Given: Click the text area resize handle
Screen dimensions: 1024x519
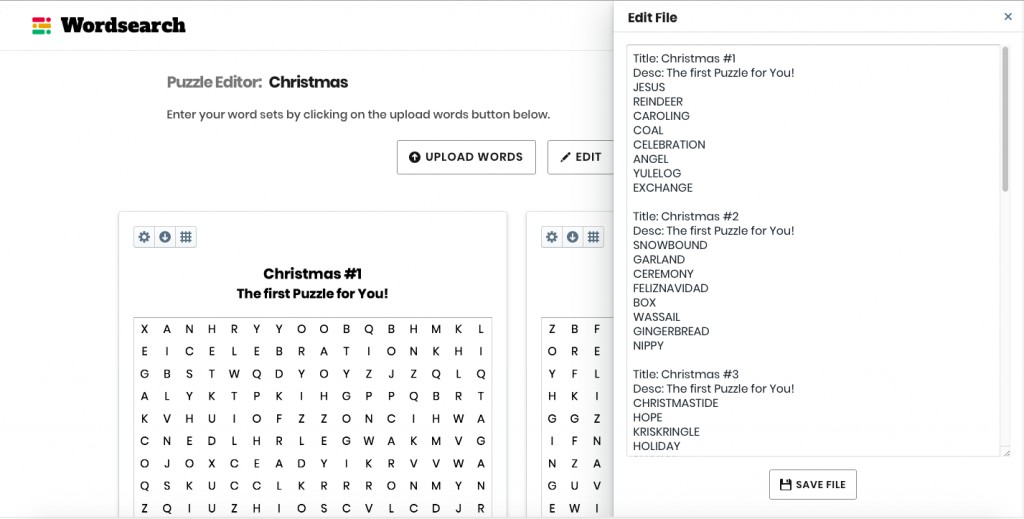Looking at the screenshot, I should [x=1004, y=453].
